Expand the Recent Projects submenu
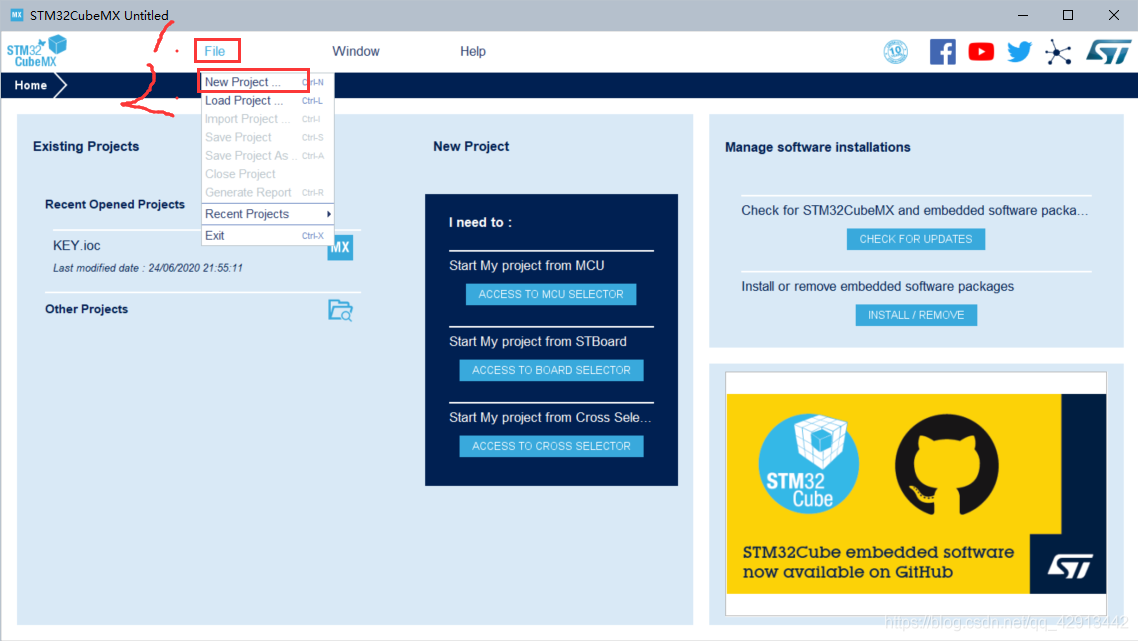 [266, 214]
